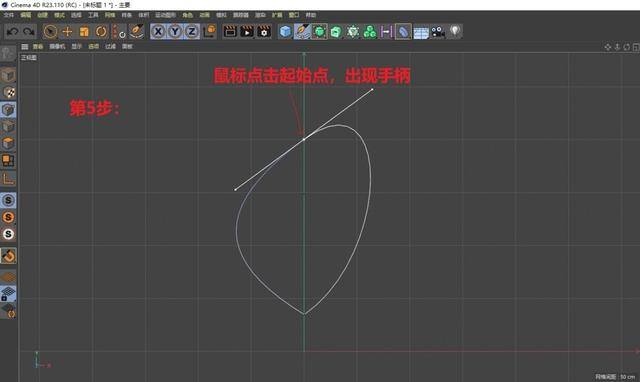Click Render View clapperboard icon
The image size is (640, 382).
(x=230, y=31)
